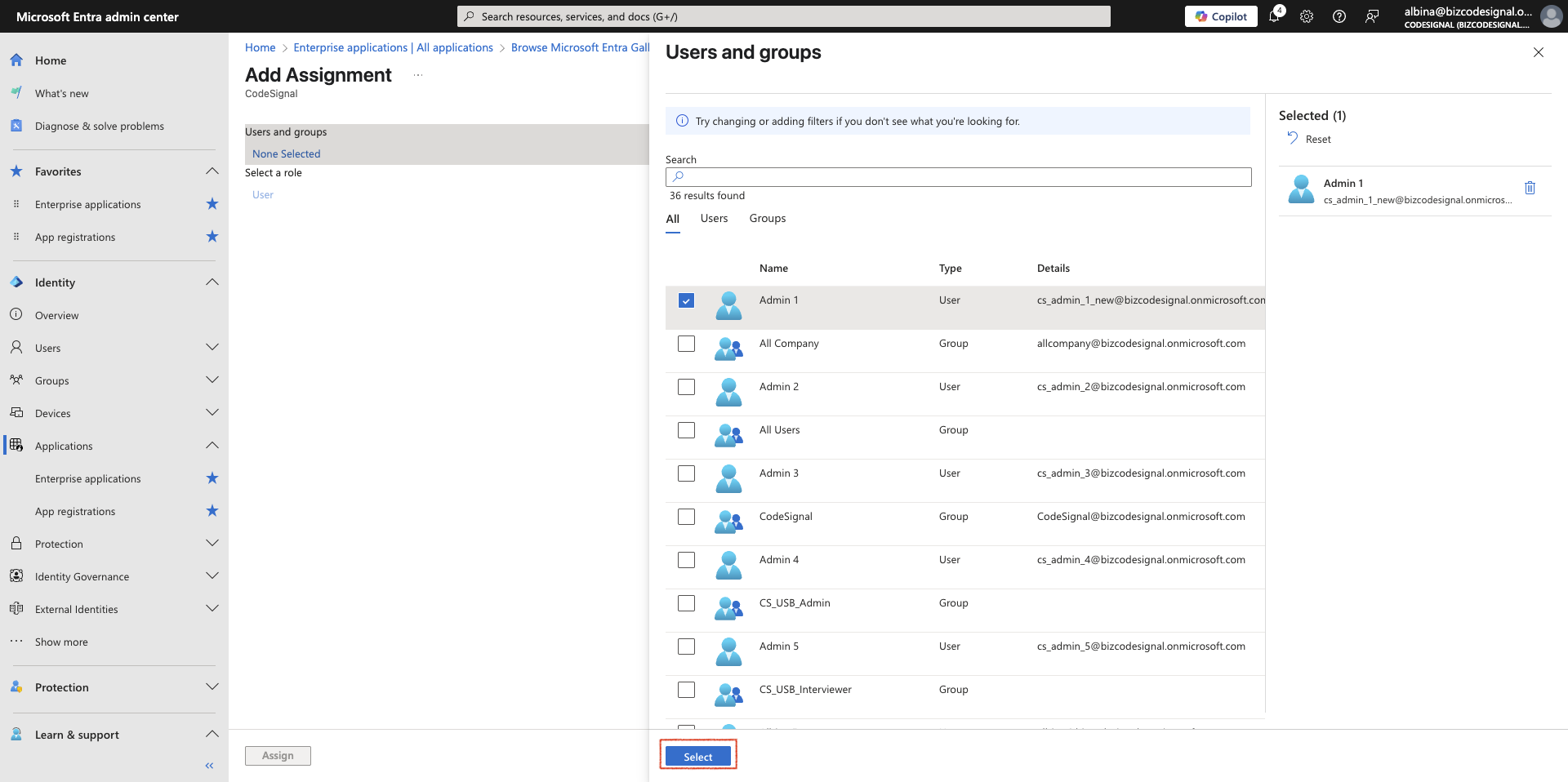Click the Reset selection icon
Viewport: 1568px width, 782px height.
tap(1293, 138)
